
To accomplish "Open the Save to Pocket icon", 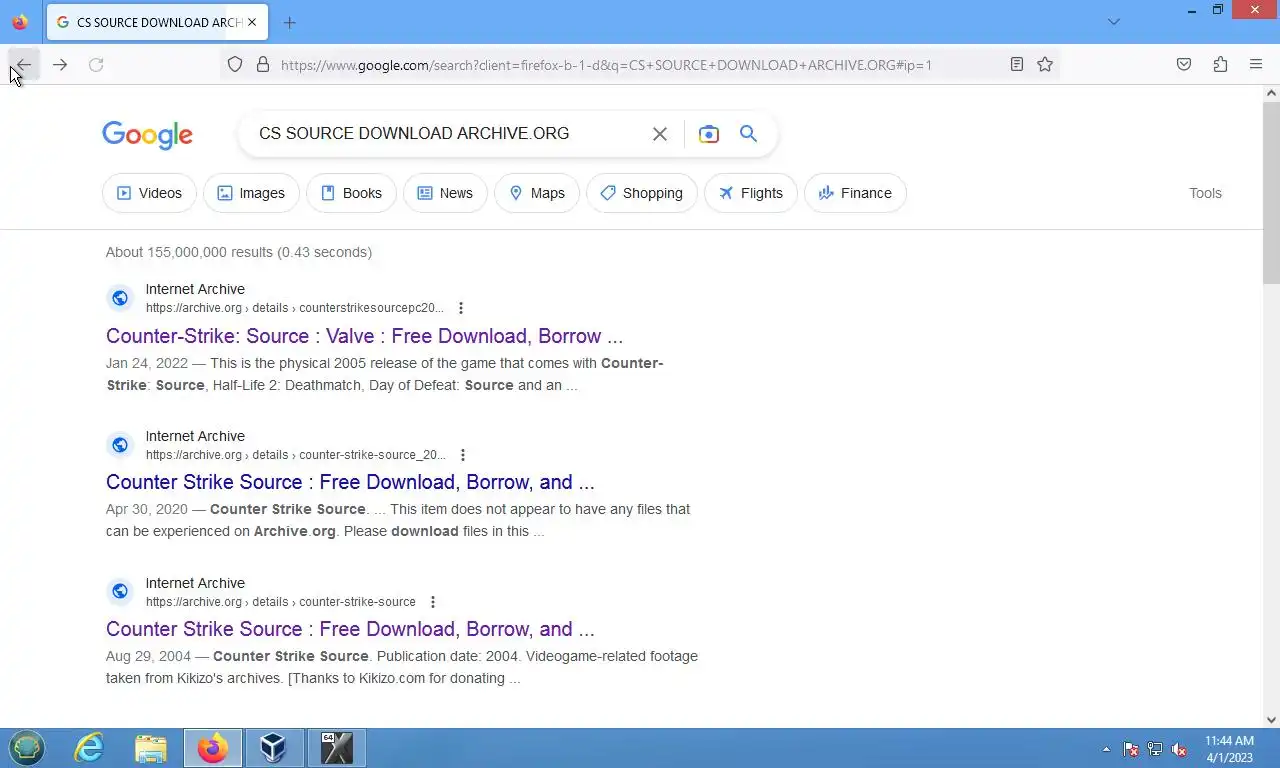I will coord(1184,65).
